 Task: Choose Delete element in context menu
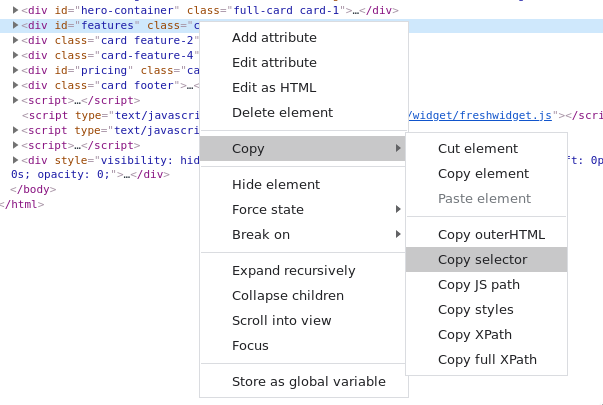[x=282, y=112]
